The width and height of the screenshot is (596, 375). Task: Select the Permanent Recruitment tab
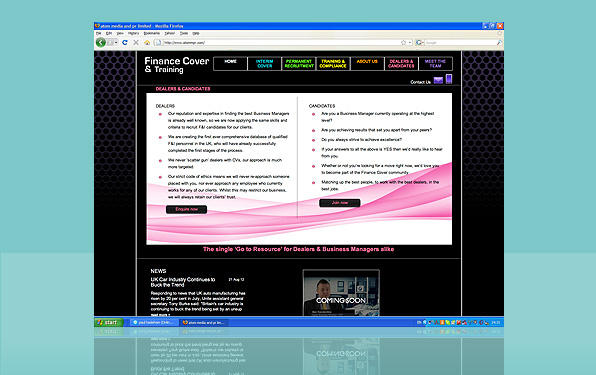pyautogui.click(x=299, y=63)
